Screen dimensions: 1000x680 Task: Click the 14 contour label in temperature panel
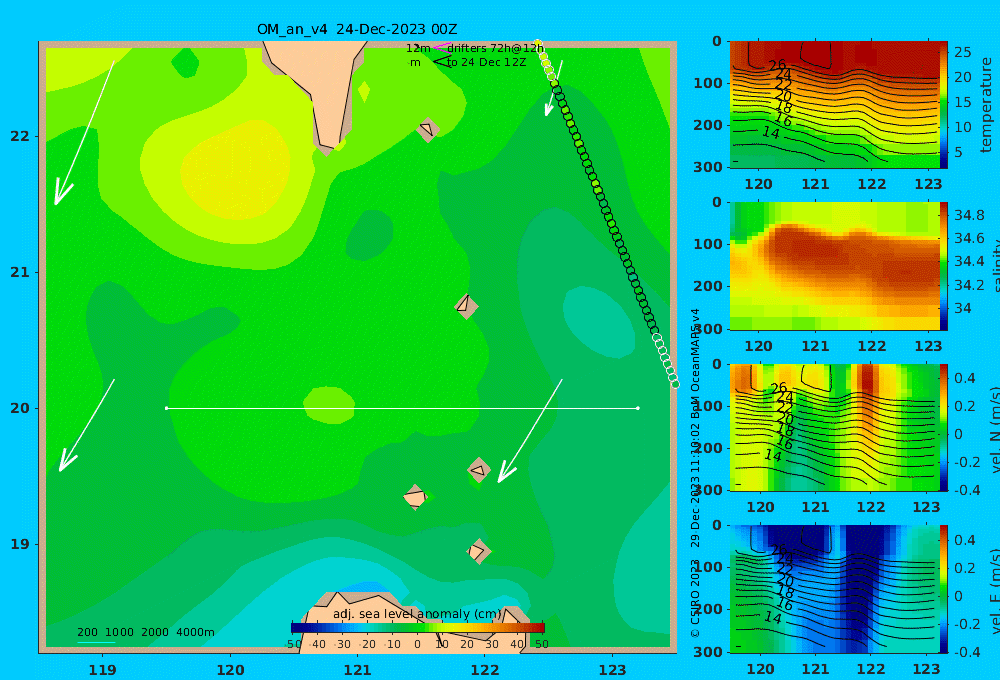click(771, 133)
